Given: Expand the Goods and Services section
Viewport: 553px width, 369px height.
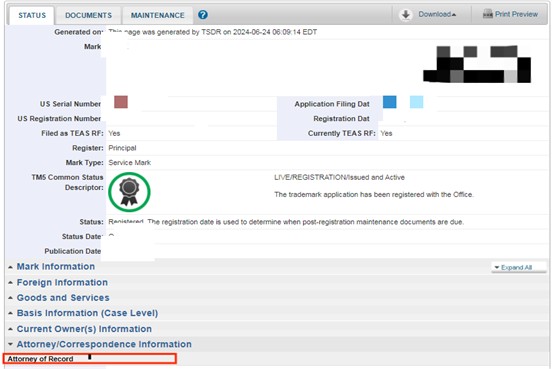Looking at the screenshot, I should tap(63, 297).
